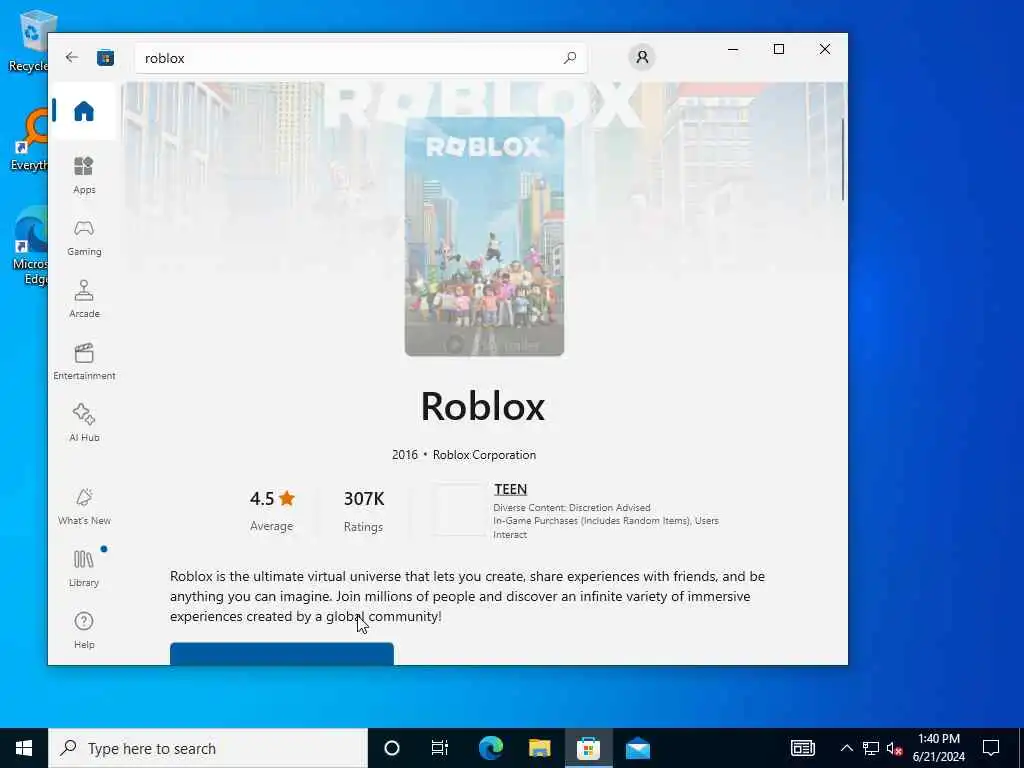Minimize the Microsoft Store window
The image size is (1024, 768).
[733, 49]
